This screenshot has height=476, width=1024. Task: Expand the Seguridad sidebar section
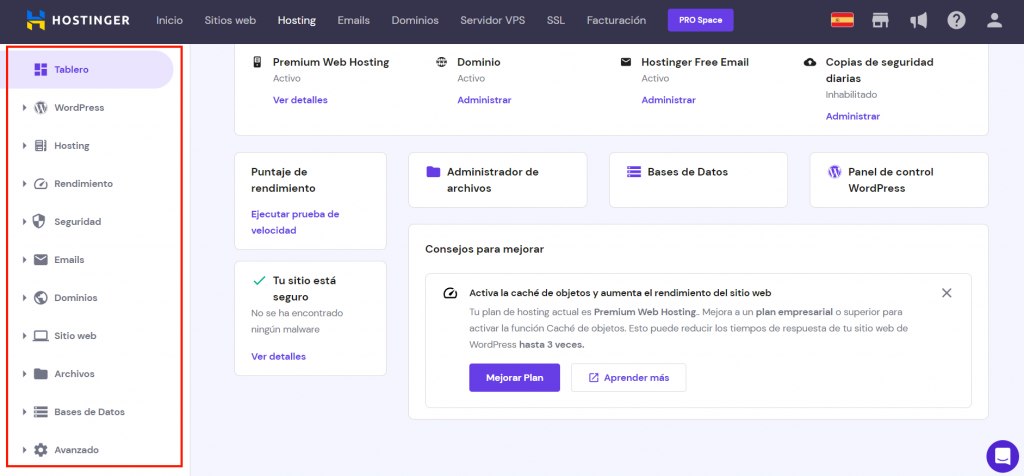point(76,222)
